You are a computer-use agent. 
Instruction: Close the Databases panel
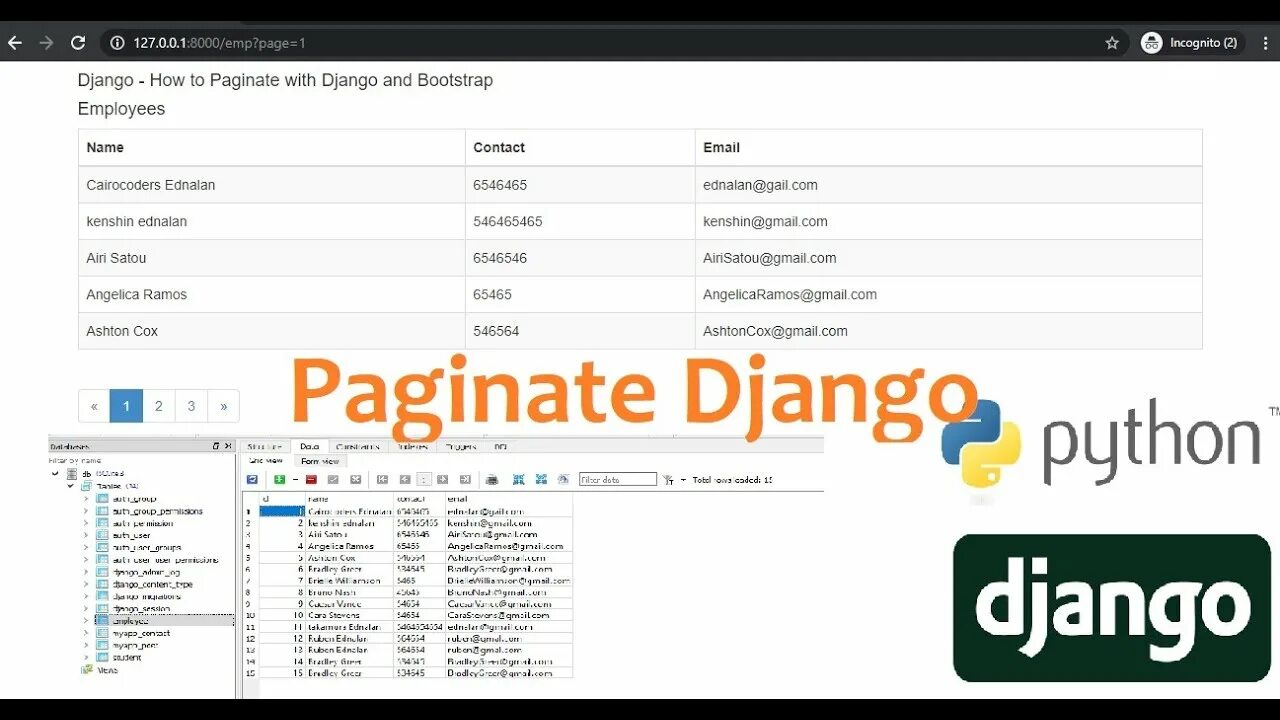(228, 446)
